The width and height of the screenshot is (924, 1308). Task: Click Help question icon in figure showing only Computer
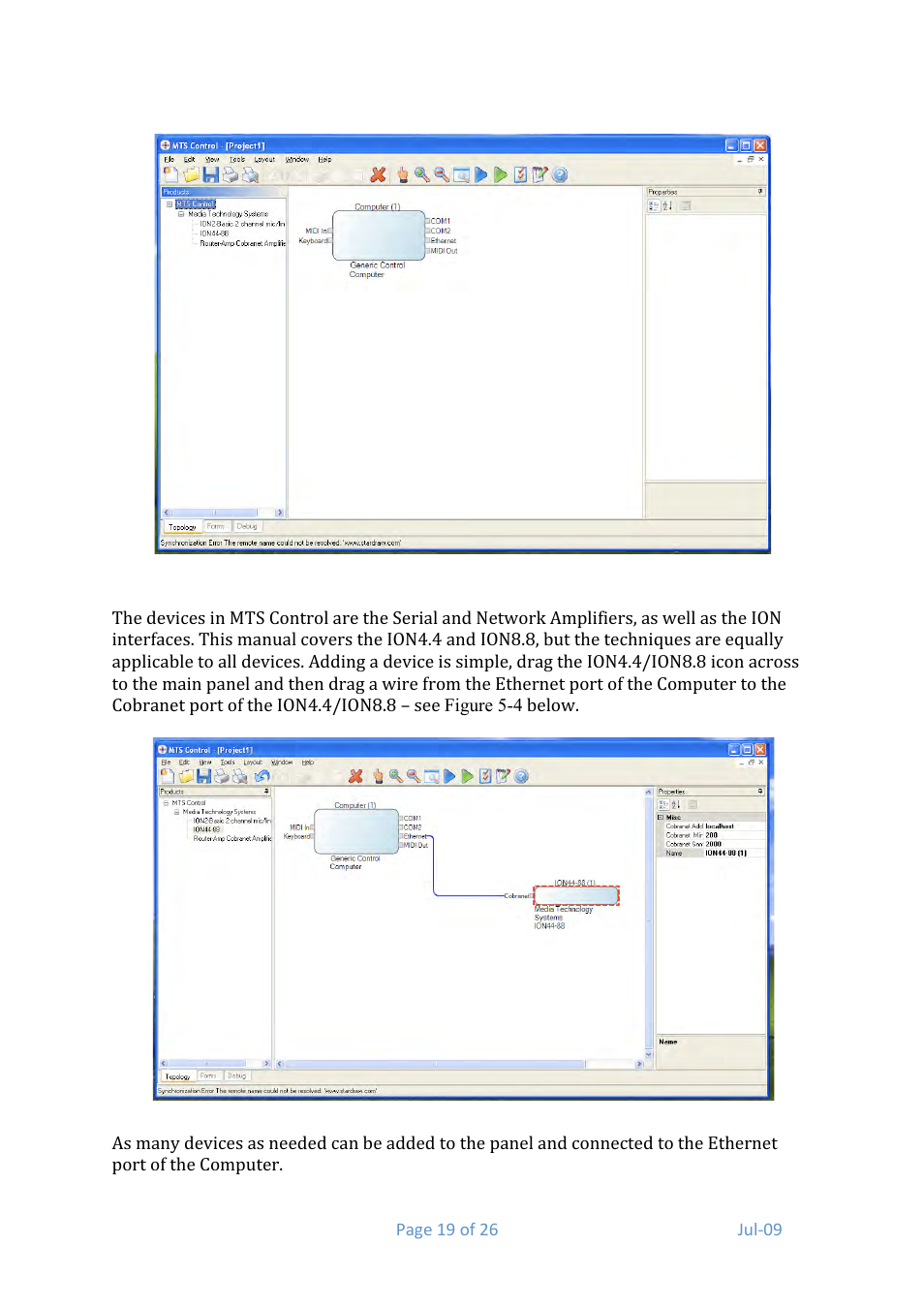point(560,174)
